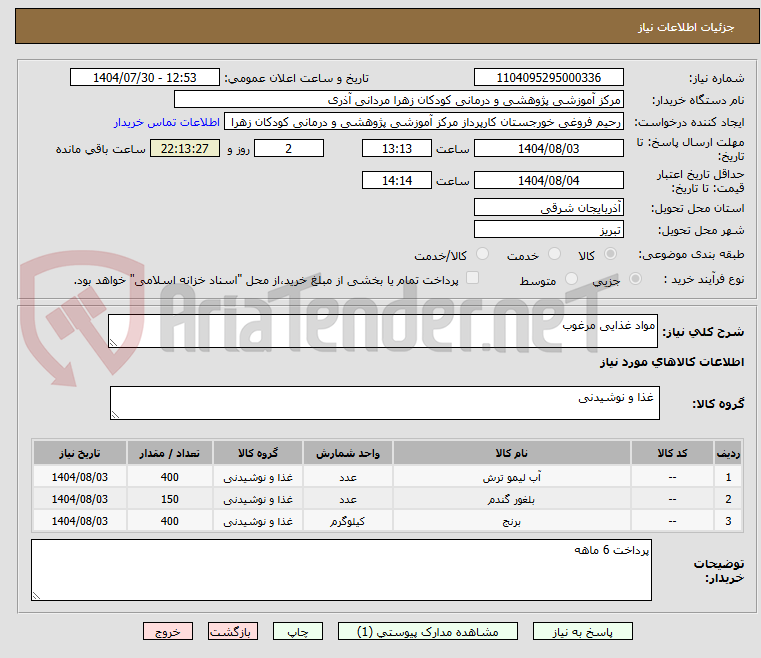Click the deadline time field 13:13
761x658 pixels.
pos(397,148)
